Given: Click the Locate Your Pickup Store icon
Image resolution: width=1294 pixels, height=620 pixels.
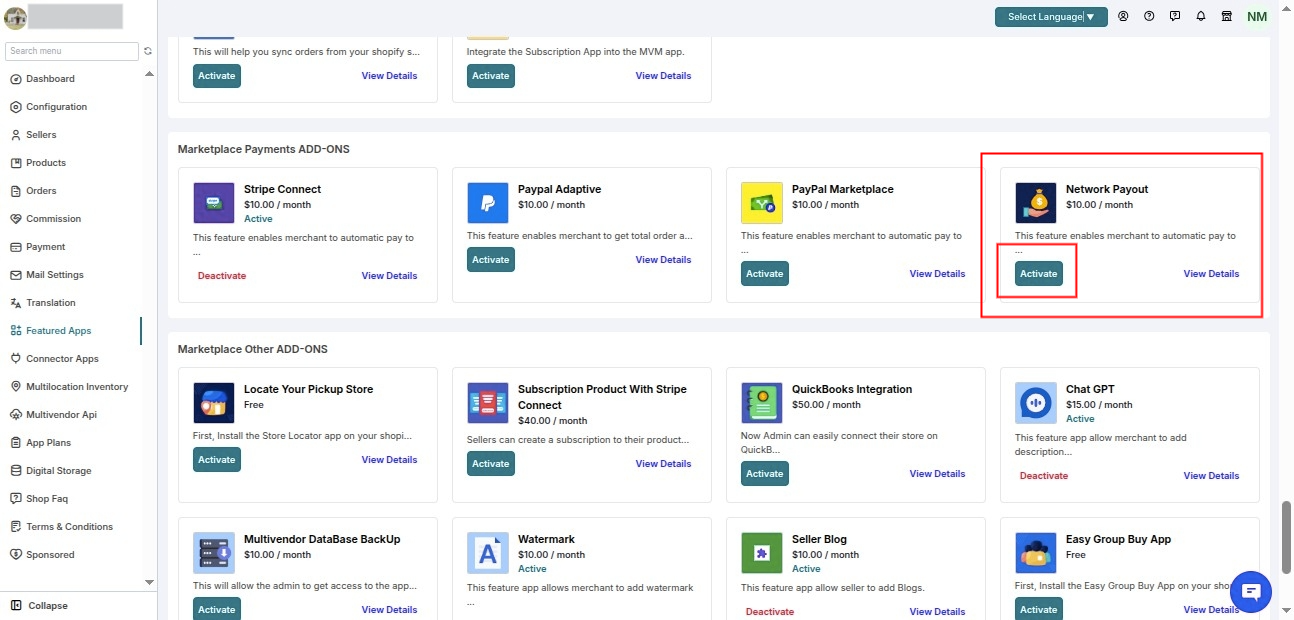Looking at the screenshot, I should coord(214,403).
